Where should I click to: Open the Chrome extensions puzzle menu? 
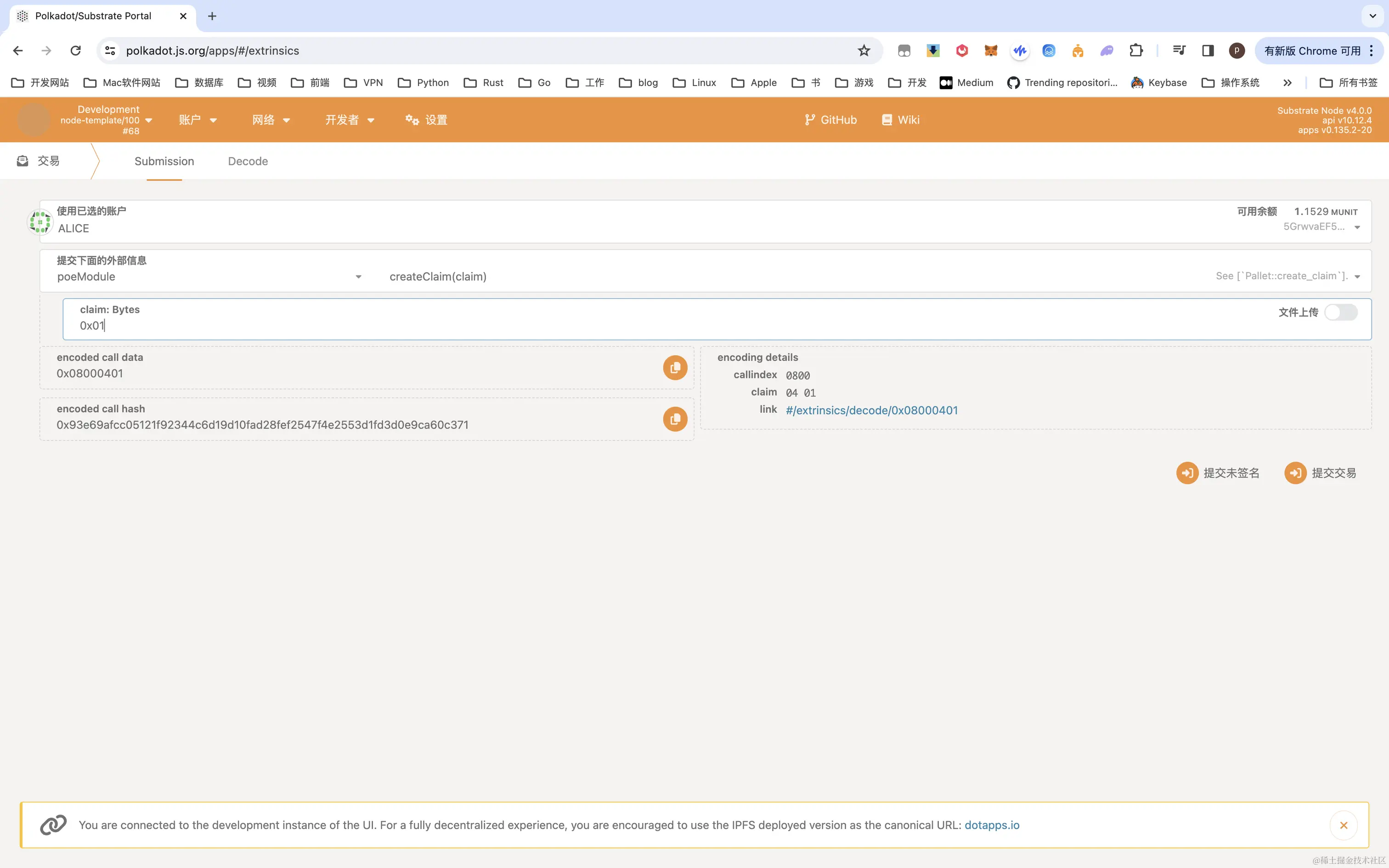[x=1136, y=51]
